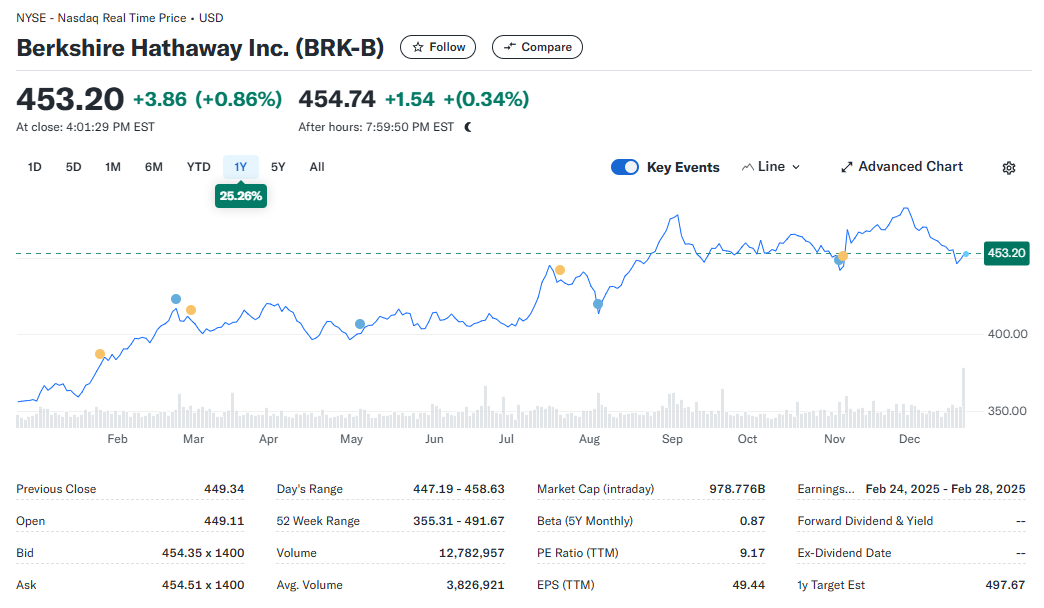Screen dimensions: 1044x608
Task: Select the 1Y range tab
Action: click(x=240, y=167)
